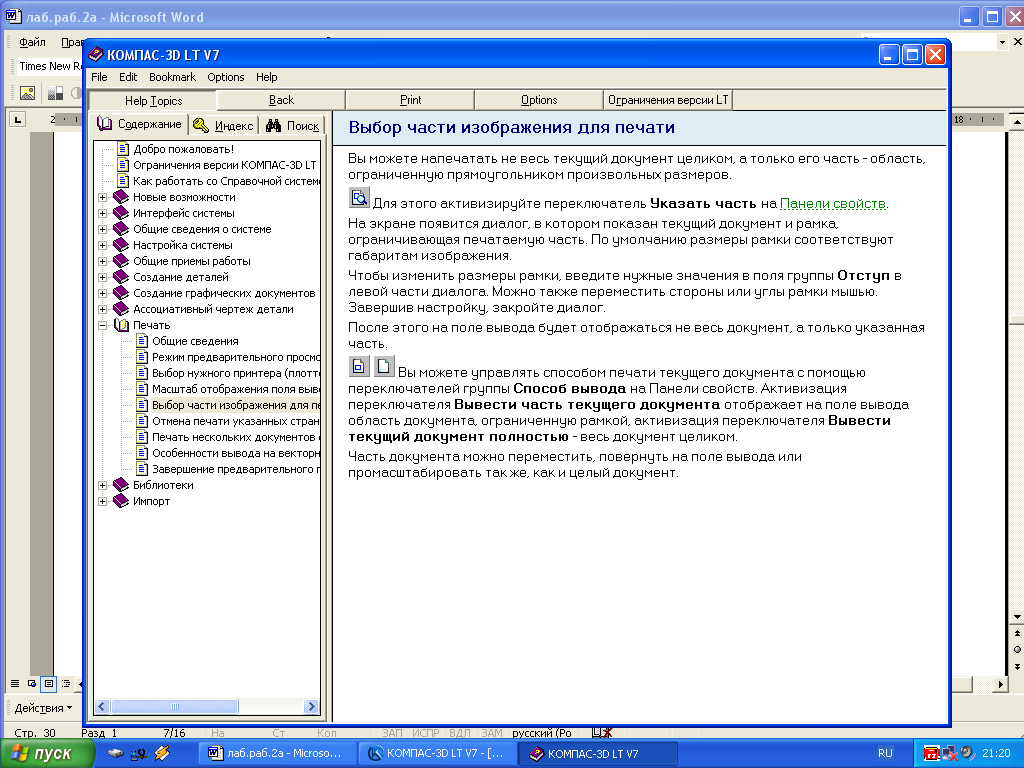Viewport: 1024px width, 768px height.
Task: Click the Word vertical scrollbar down arrow
Action: pos(1017,616)
